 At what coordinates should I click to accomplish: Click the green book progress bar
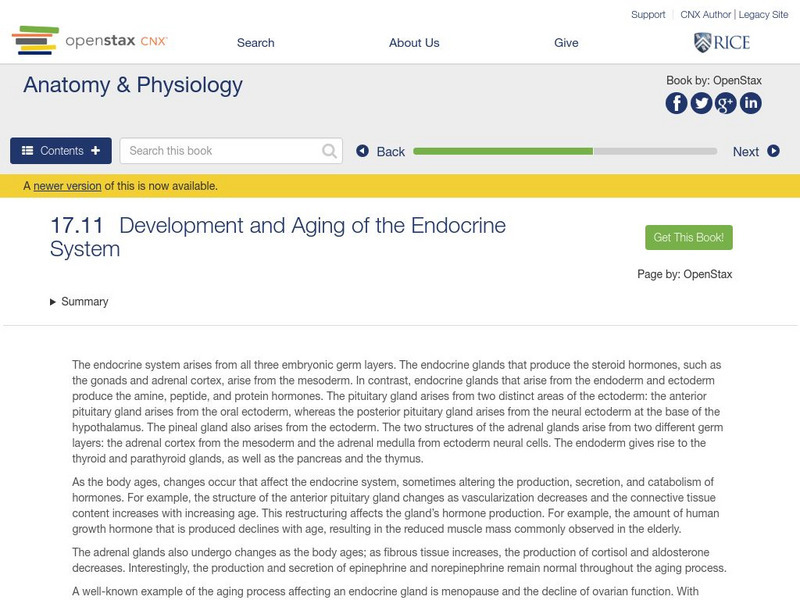pyautogui.click(x=503, y=151)
